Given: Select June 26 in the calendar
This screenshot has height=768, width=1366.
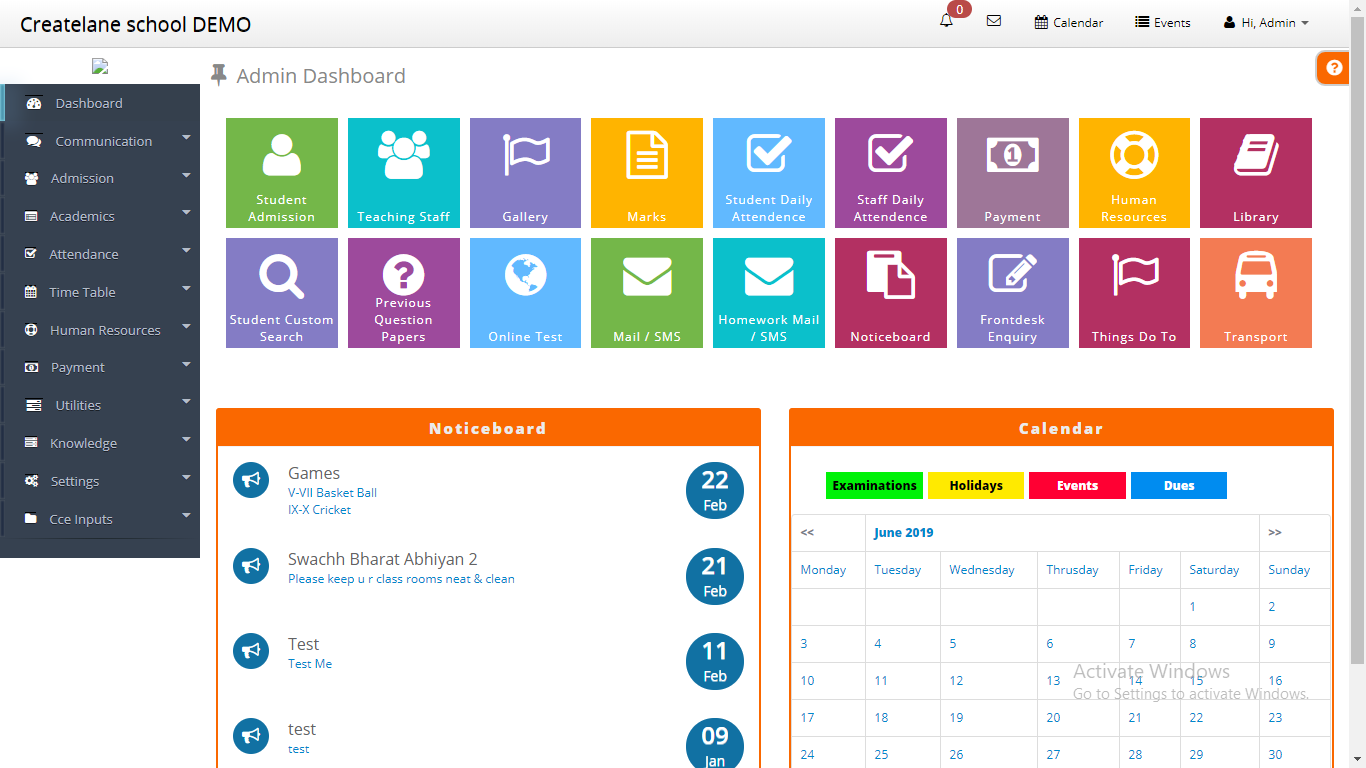Looking at the screenshot, I should pos(956,755).
